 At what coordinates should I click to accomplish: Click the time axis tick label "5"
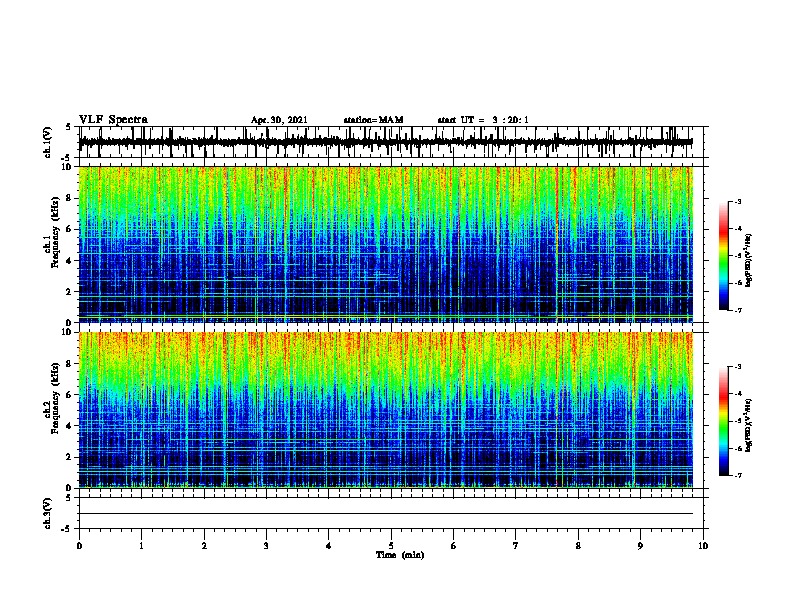click(x=391, y=546)
